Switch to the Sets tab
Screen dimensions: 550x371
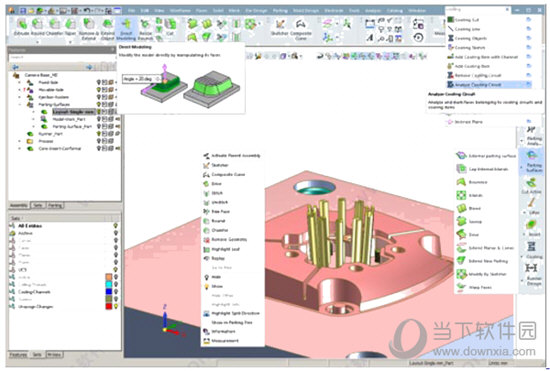pyautogui.click(x=37, y=205)
